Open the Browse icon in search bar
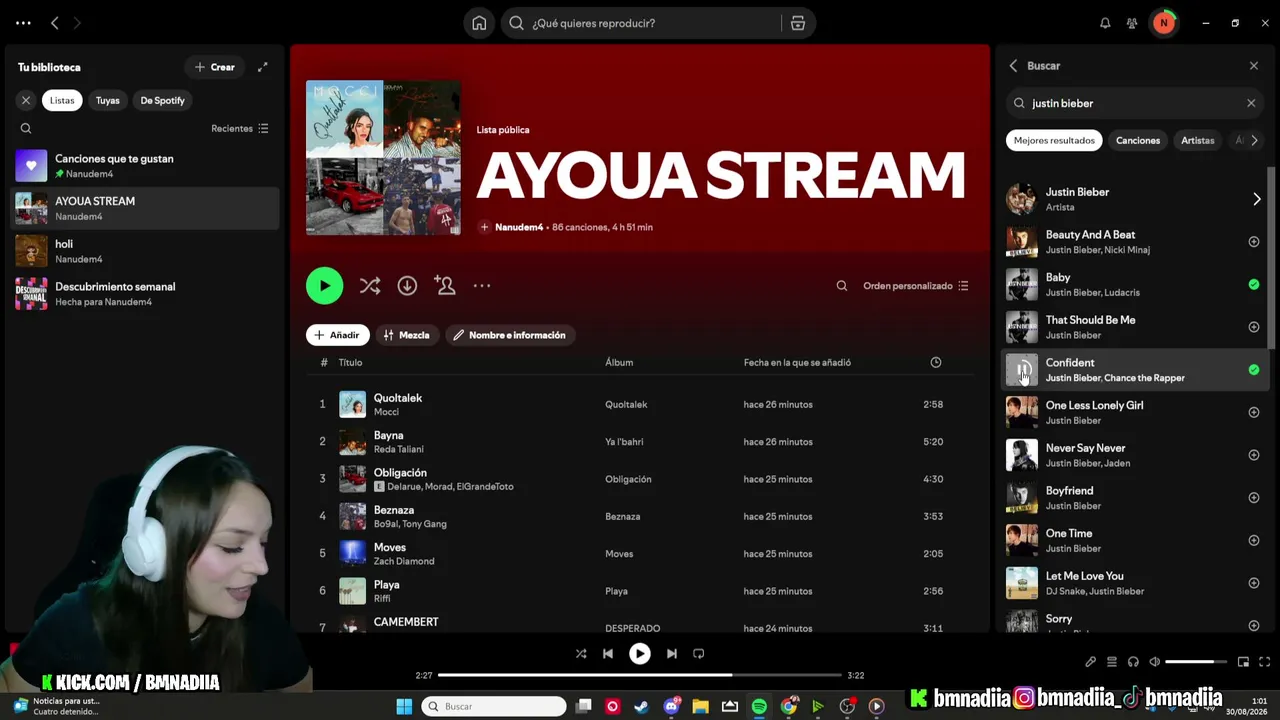The width and height of the screenshot is (1280, 720). click(798, 23)
